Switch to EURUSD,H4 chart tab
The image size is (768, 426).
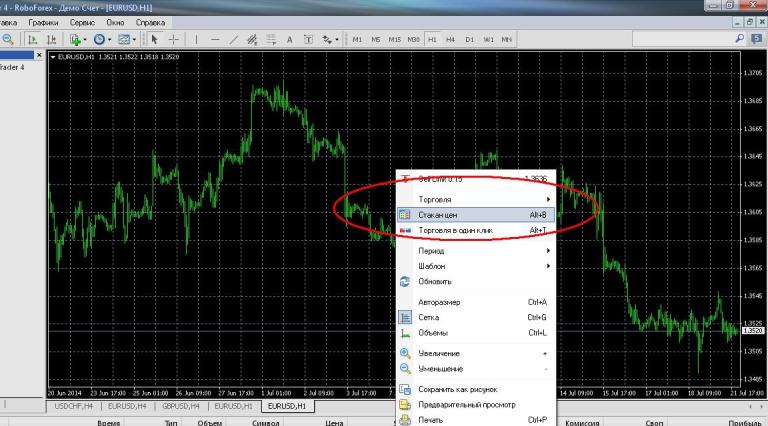point(127,406)
